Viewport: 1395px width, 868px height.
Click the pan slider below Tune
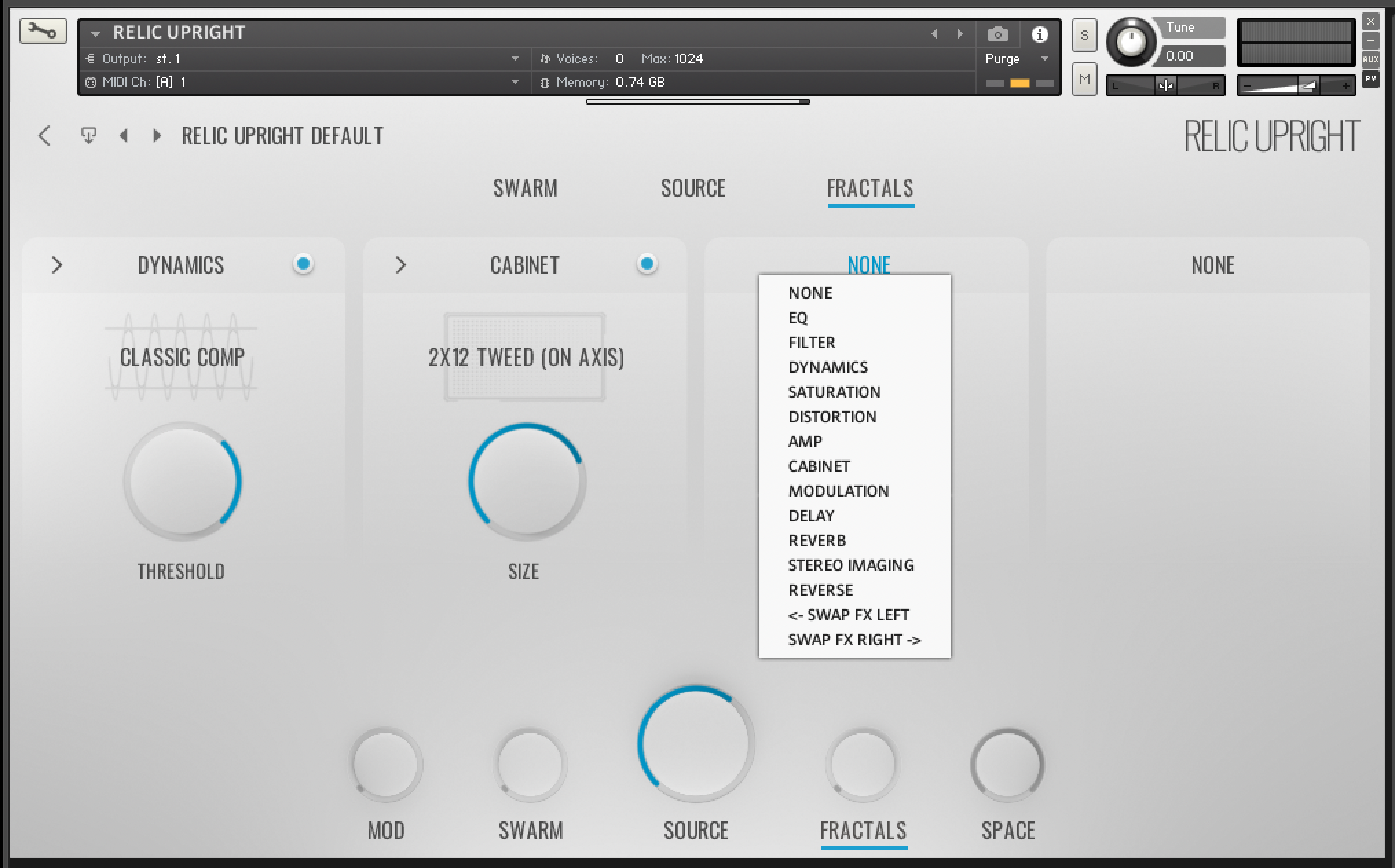coord(1165,85)
